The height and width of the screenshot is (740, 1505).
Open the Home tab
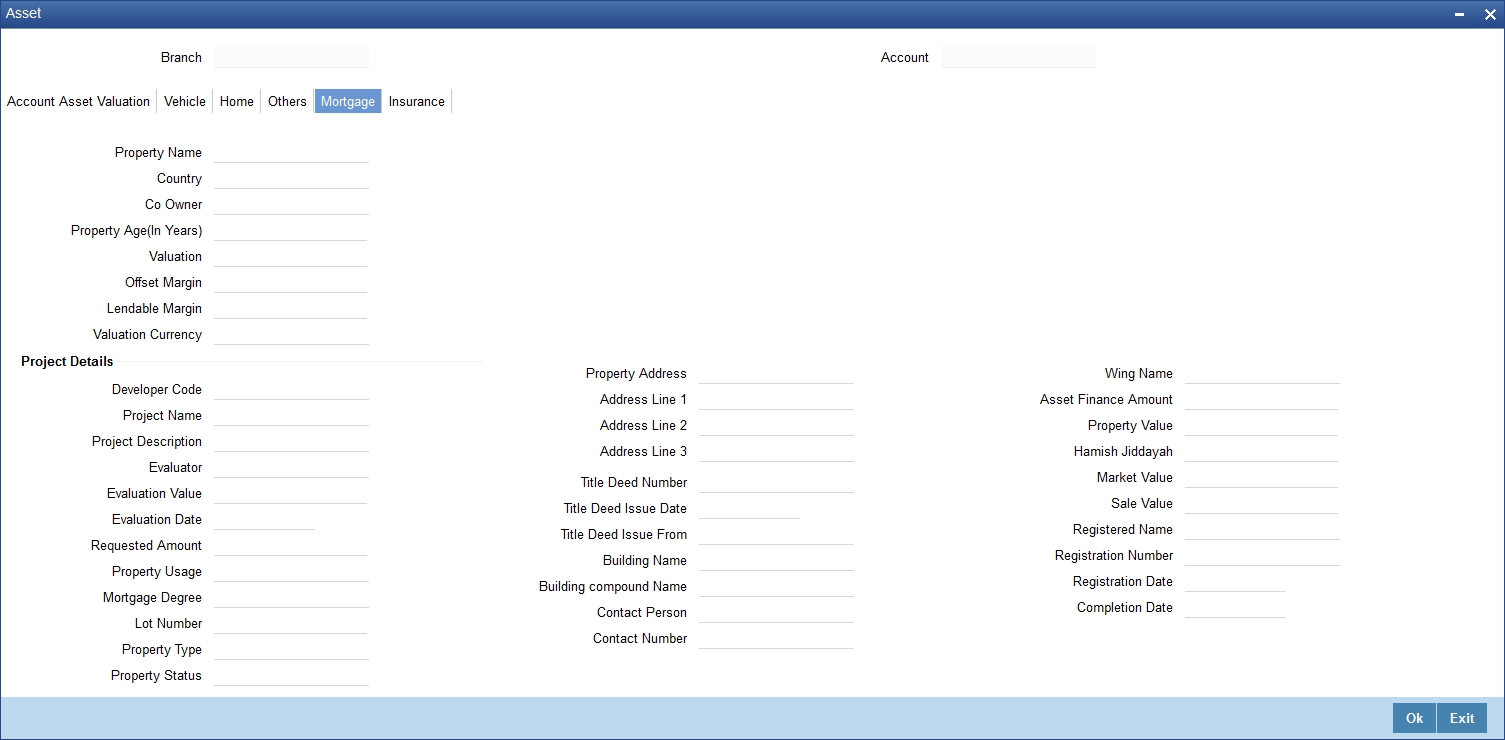click(237, 101)
